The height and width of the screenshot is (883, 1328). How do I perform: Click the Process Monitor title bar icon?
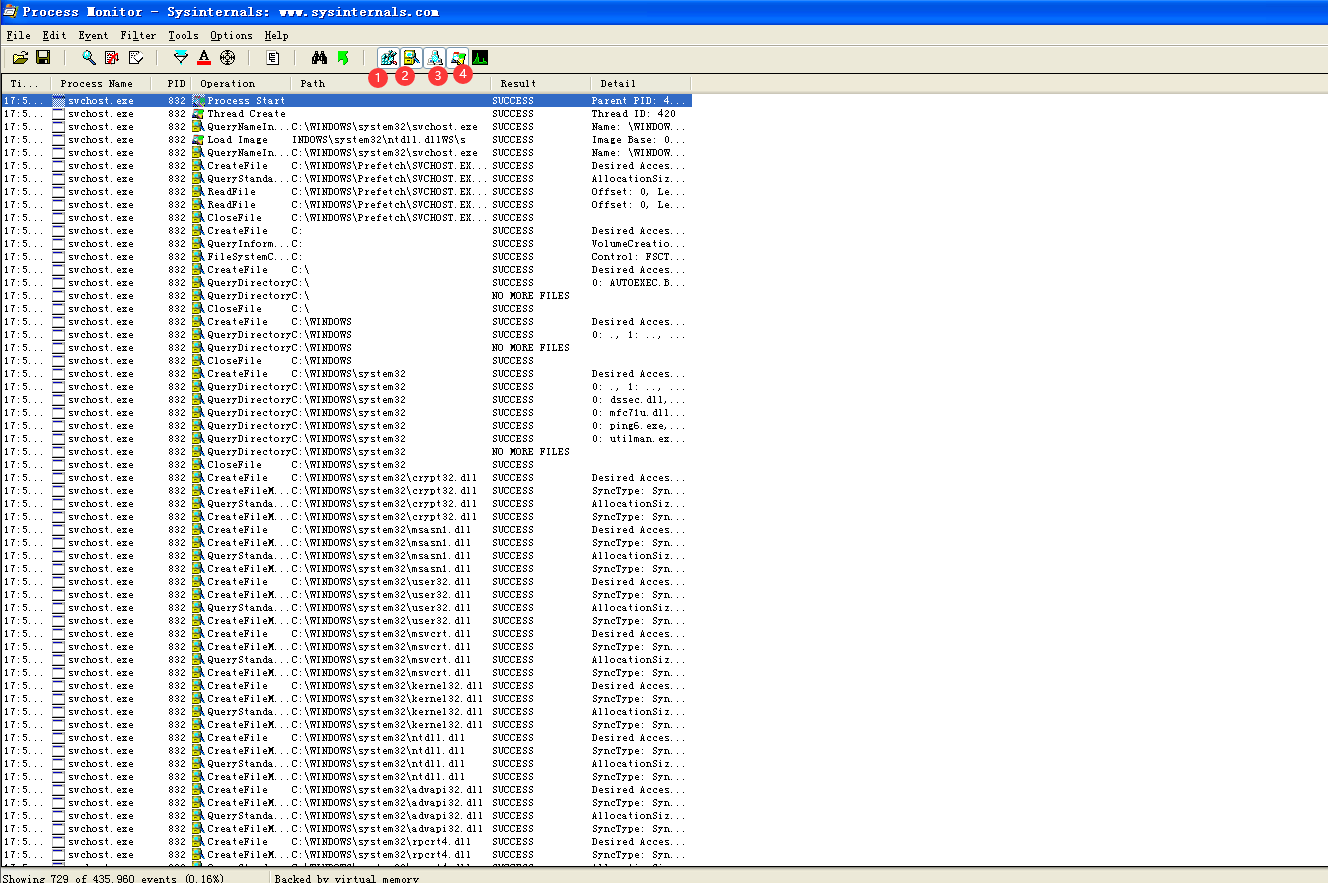coord(10,11)
